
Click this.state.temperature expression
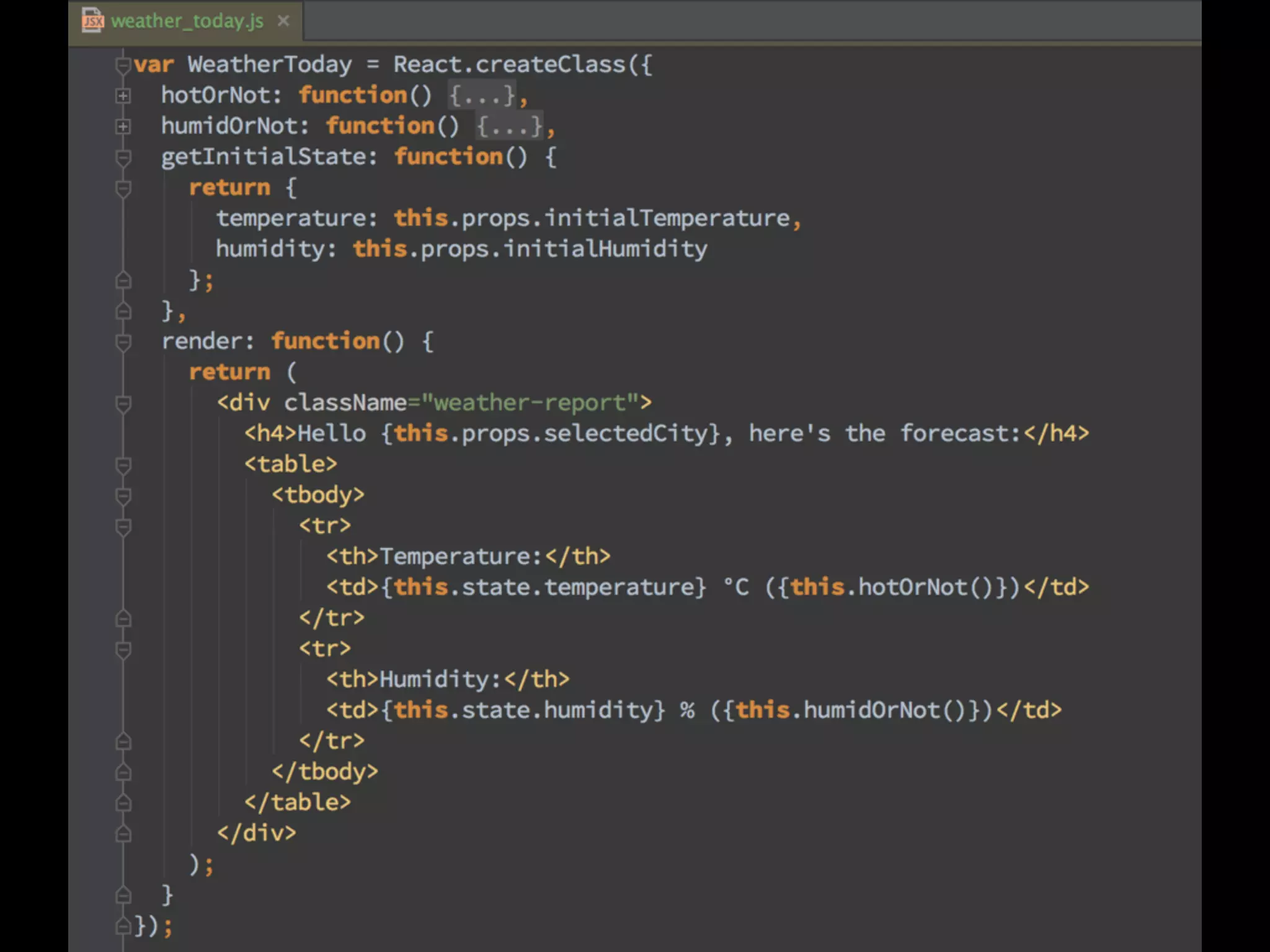[x=543, y=588]
